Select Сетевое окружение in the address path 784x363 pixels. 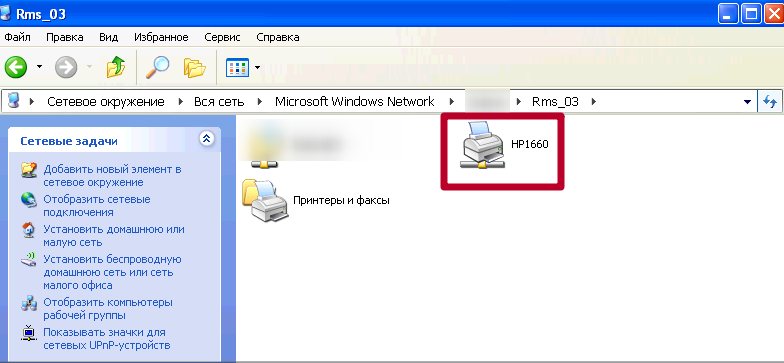[x=106, y=102]
